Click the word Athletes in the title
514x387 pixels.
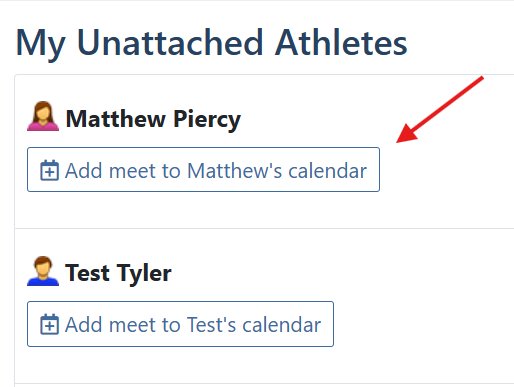(x=341, y=43)
